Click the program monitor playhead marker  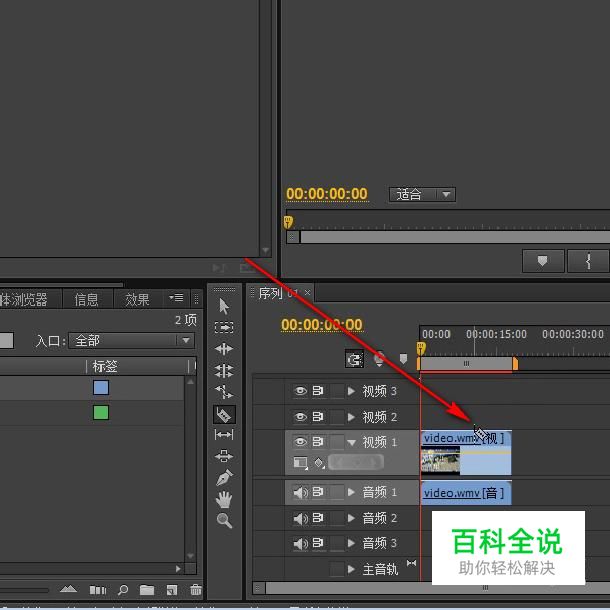point(288,222)
